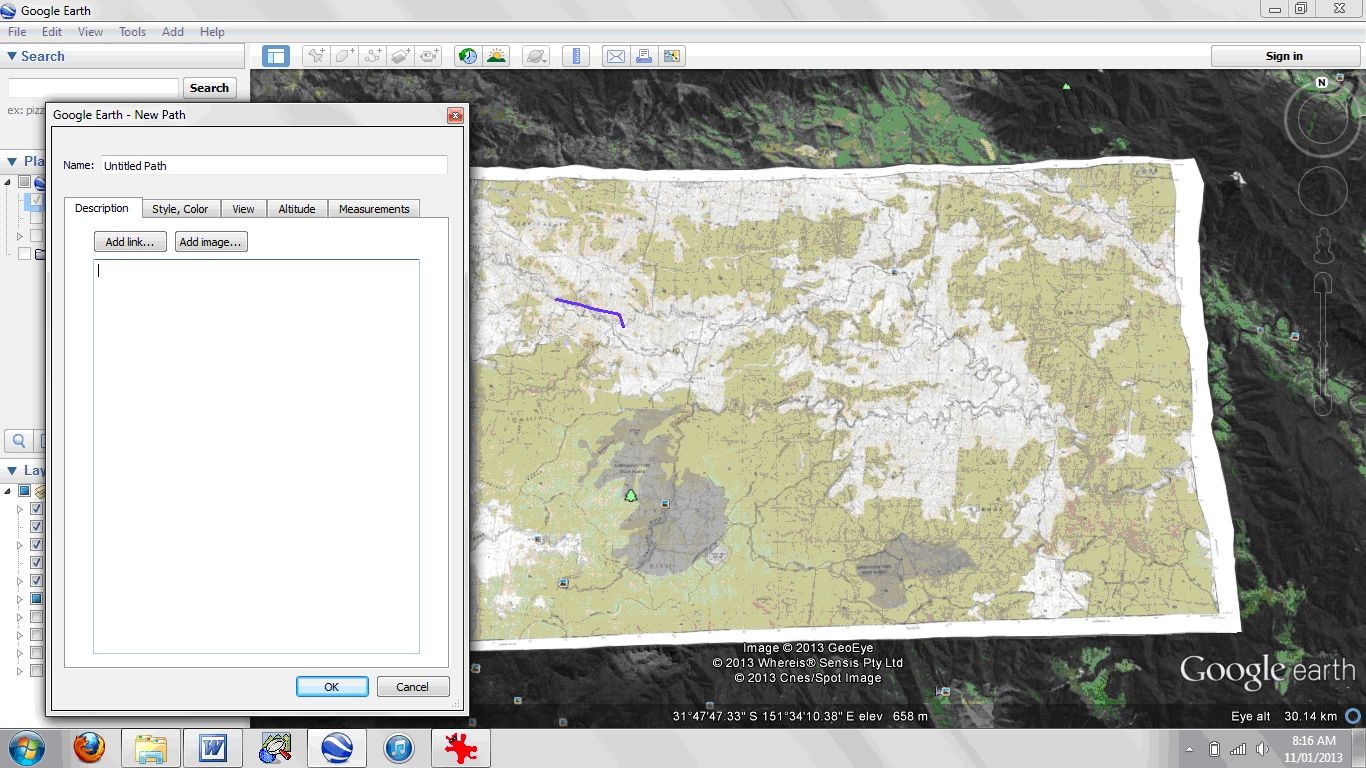This screenshot has height=768, width=1366.
Task: Collapse the Layers root tree arrow
Action: (x=8, y=491)
